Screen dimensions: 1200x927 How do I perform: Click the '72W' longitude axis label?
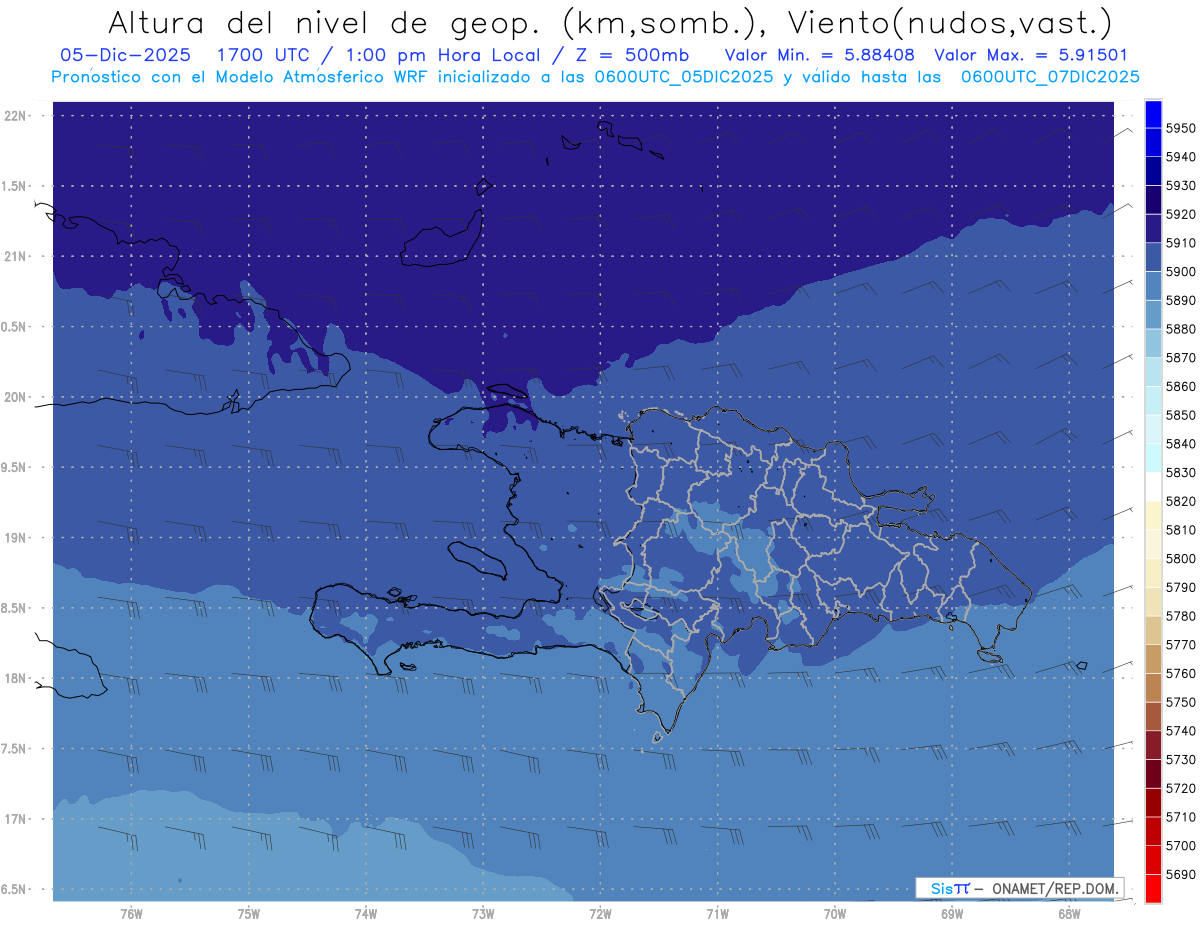coord(600,914)
